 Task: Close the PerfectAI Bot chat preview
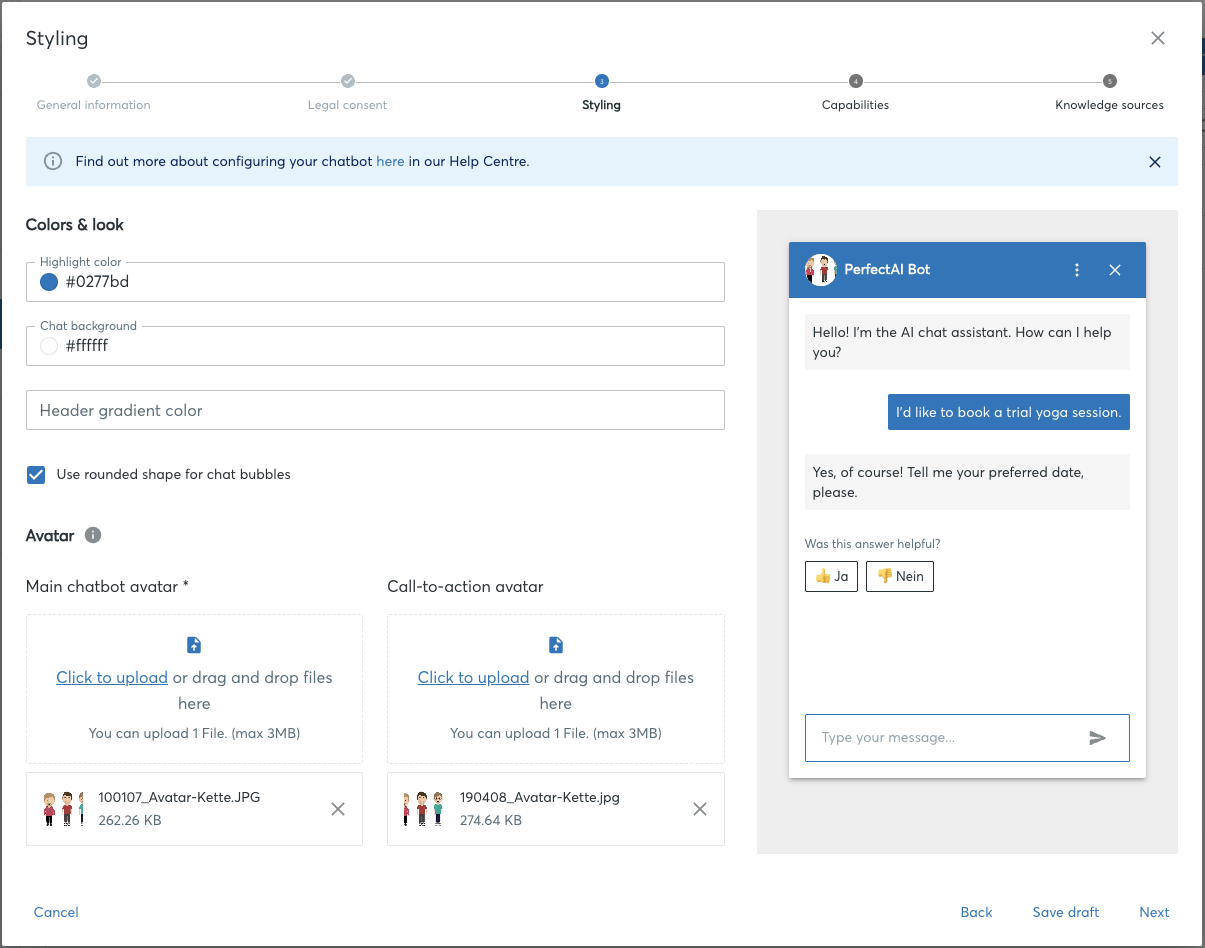tap(1115, 270)
